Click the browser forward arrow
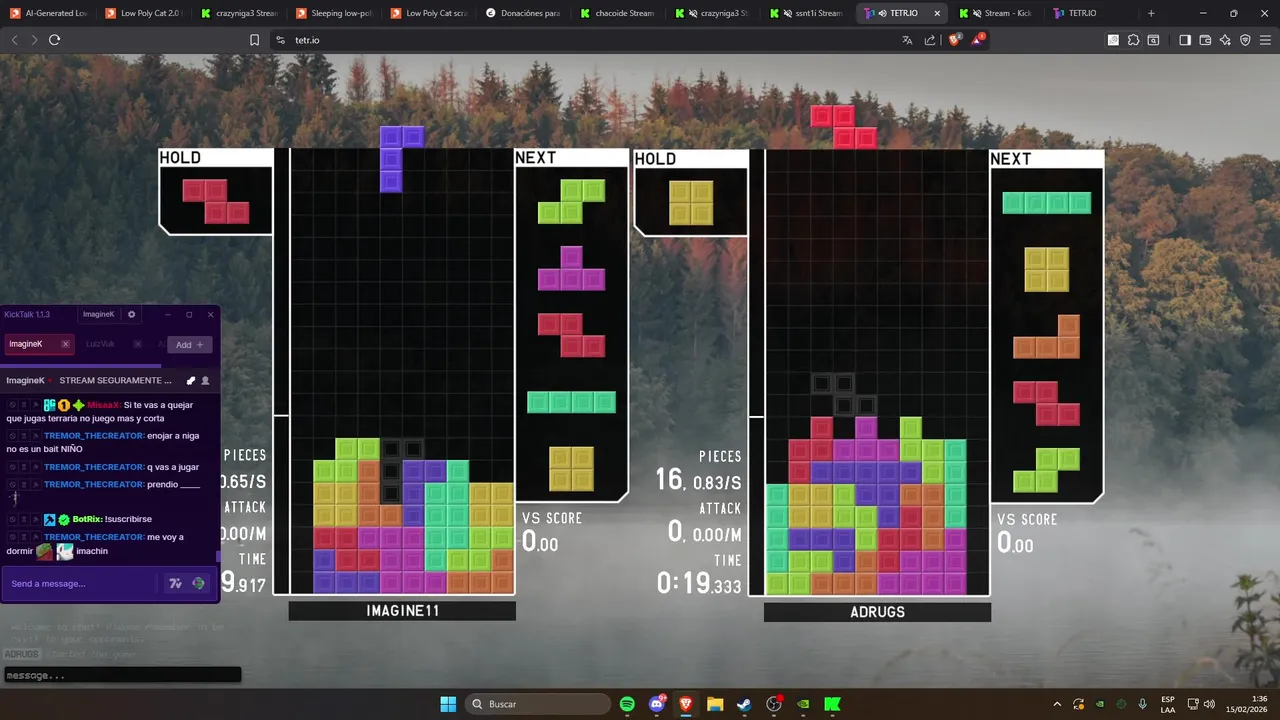This screenshot has height=720, width=1280. [x=34, y=40]
